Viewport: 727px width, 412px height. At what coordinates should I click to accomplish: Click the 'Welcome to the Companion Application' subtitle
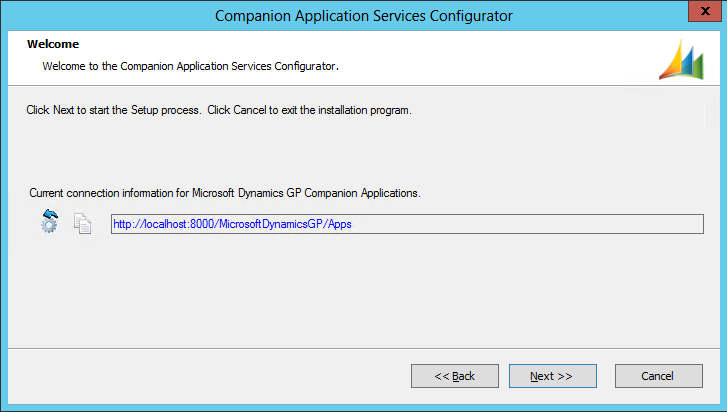coord(190,66)
